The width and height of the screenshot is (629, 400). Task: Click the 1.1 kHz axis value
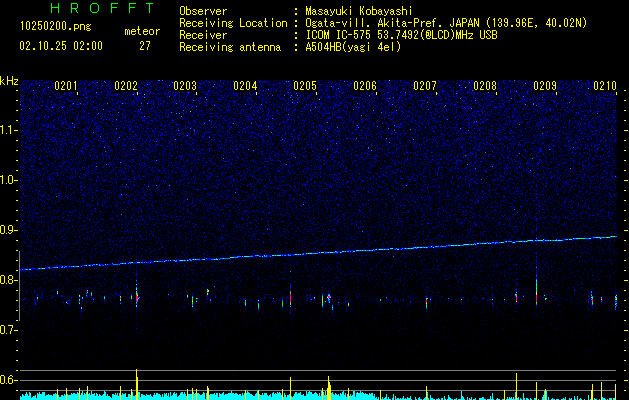9,130
